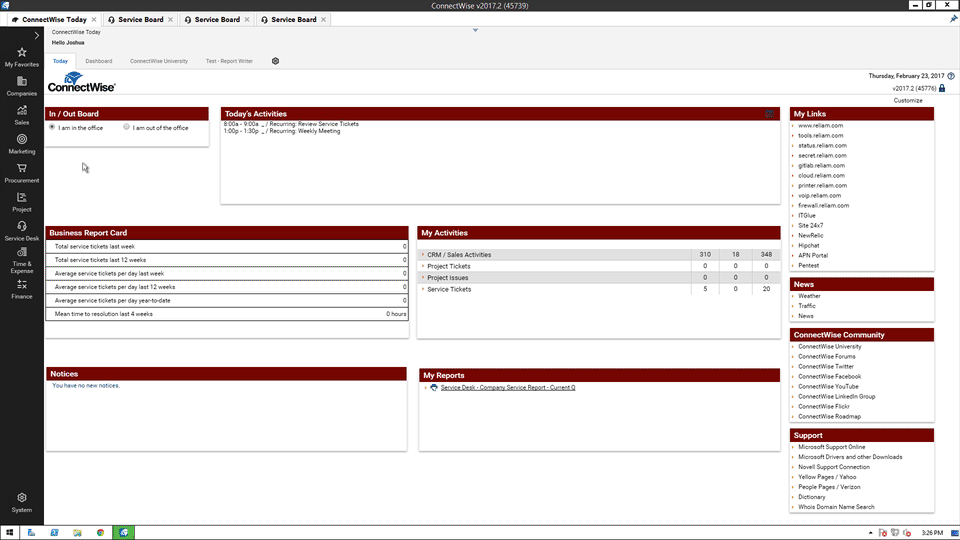Select the ConnectWise University tab
960x540 pixels.
[x=159, y=61]
